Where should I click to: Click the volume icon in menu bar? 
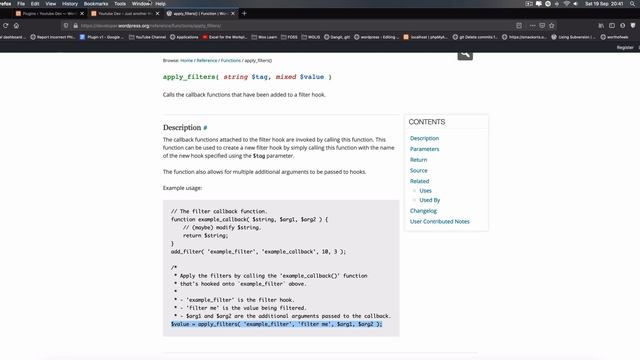[576, 4]
